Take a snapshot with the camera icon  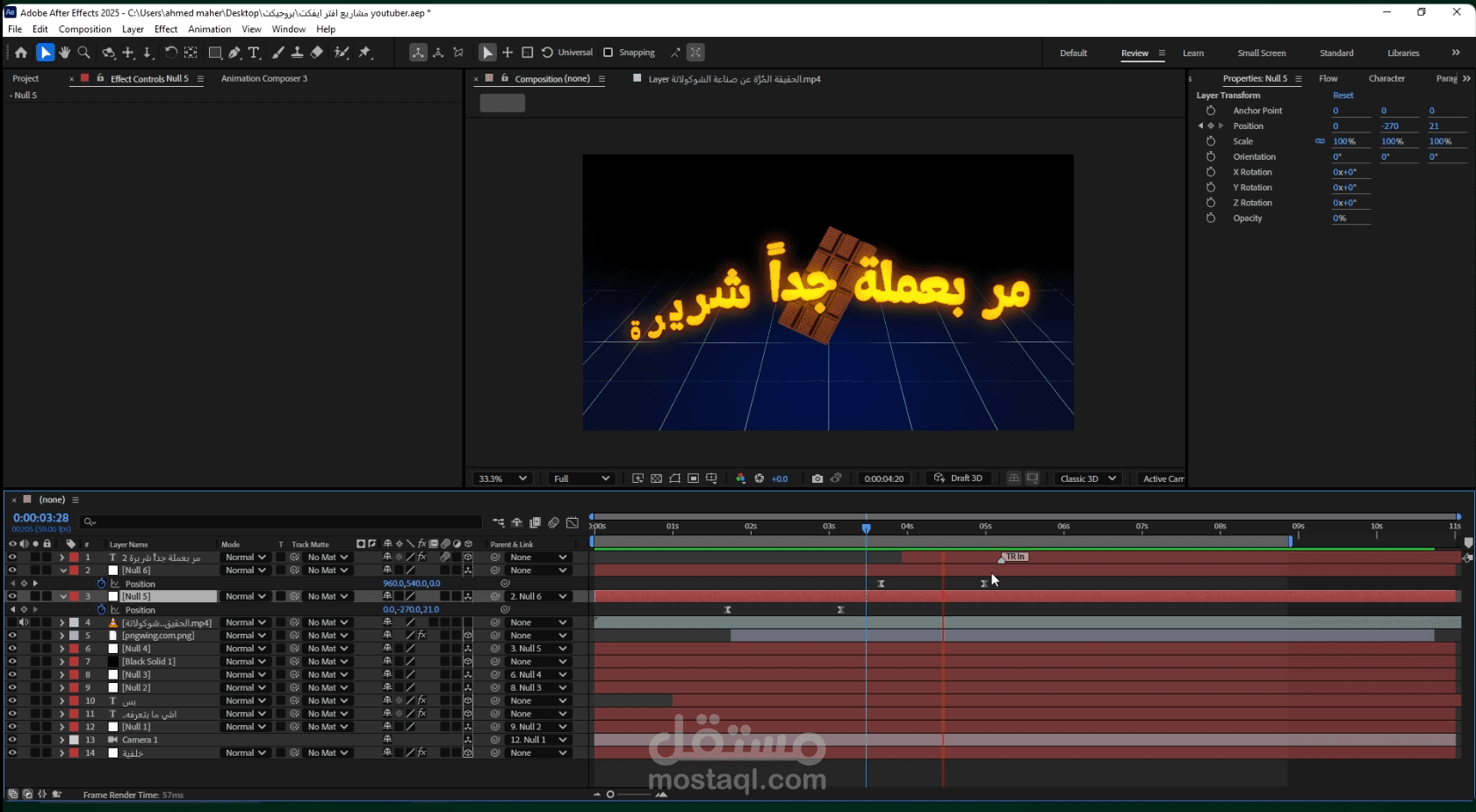[x=817, y=478]
